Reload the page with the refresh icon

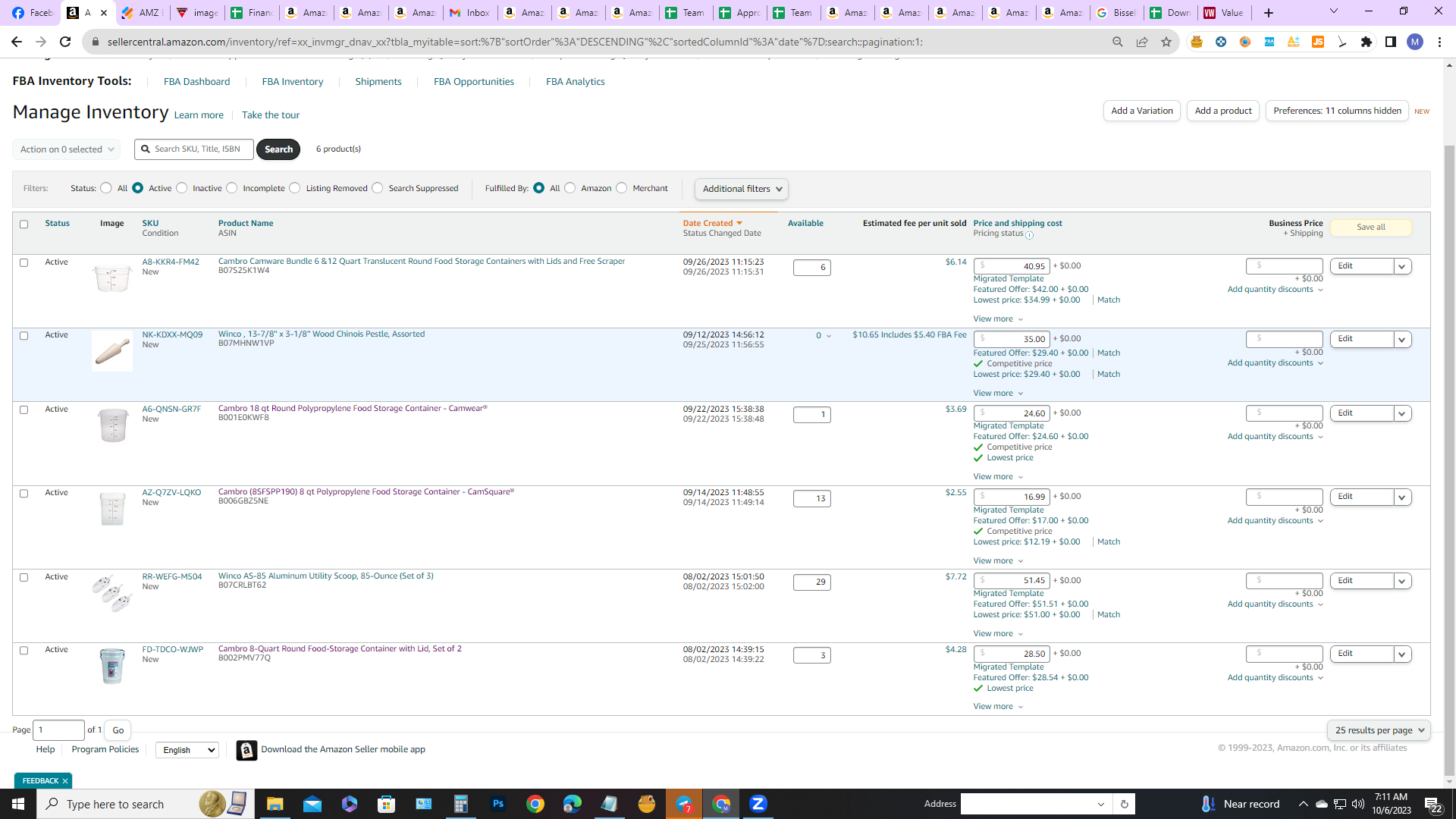65,42
